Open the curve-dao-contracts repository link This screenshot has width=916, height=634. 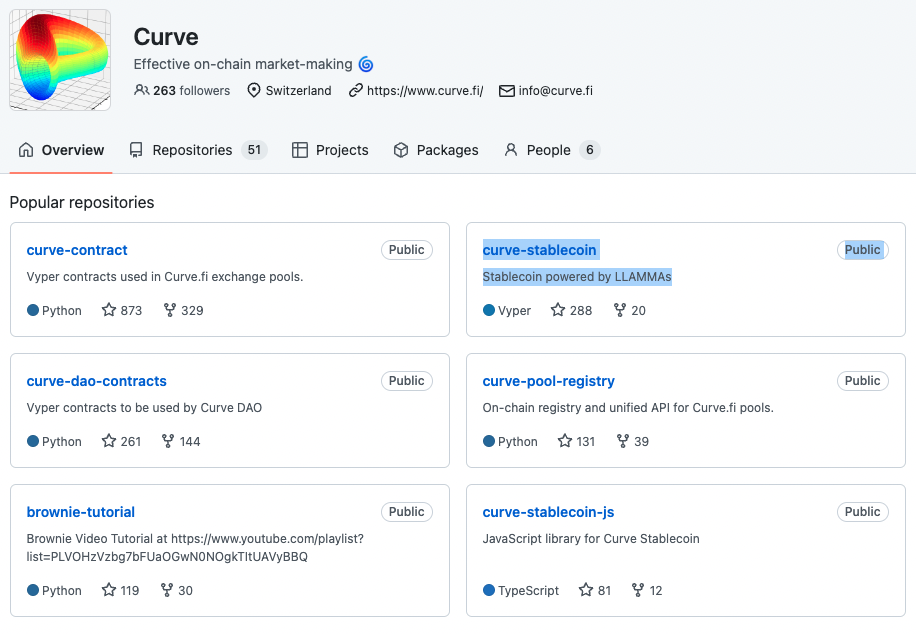click(96, 381)
